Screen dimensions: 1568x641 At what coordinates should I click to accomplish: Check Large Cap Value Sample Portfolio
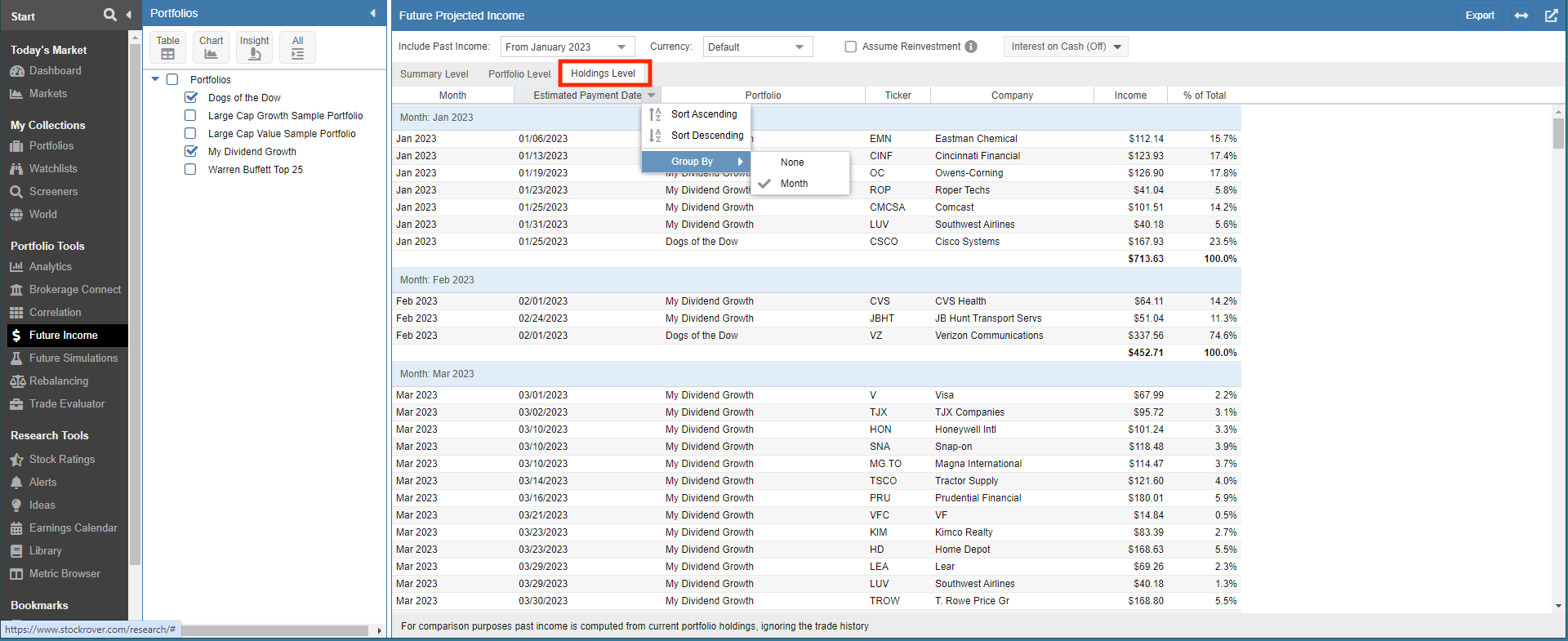point(190,133)
